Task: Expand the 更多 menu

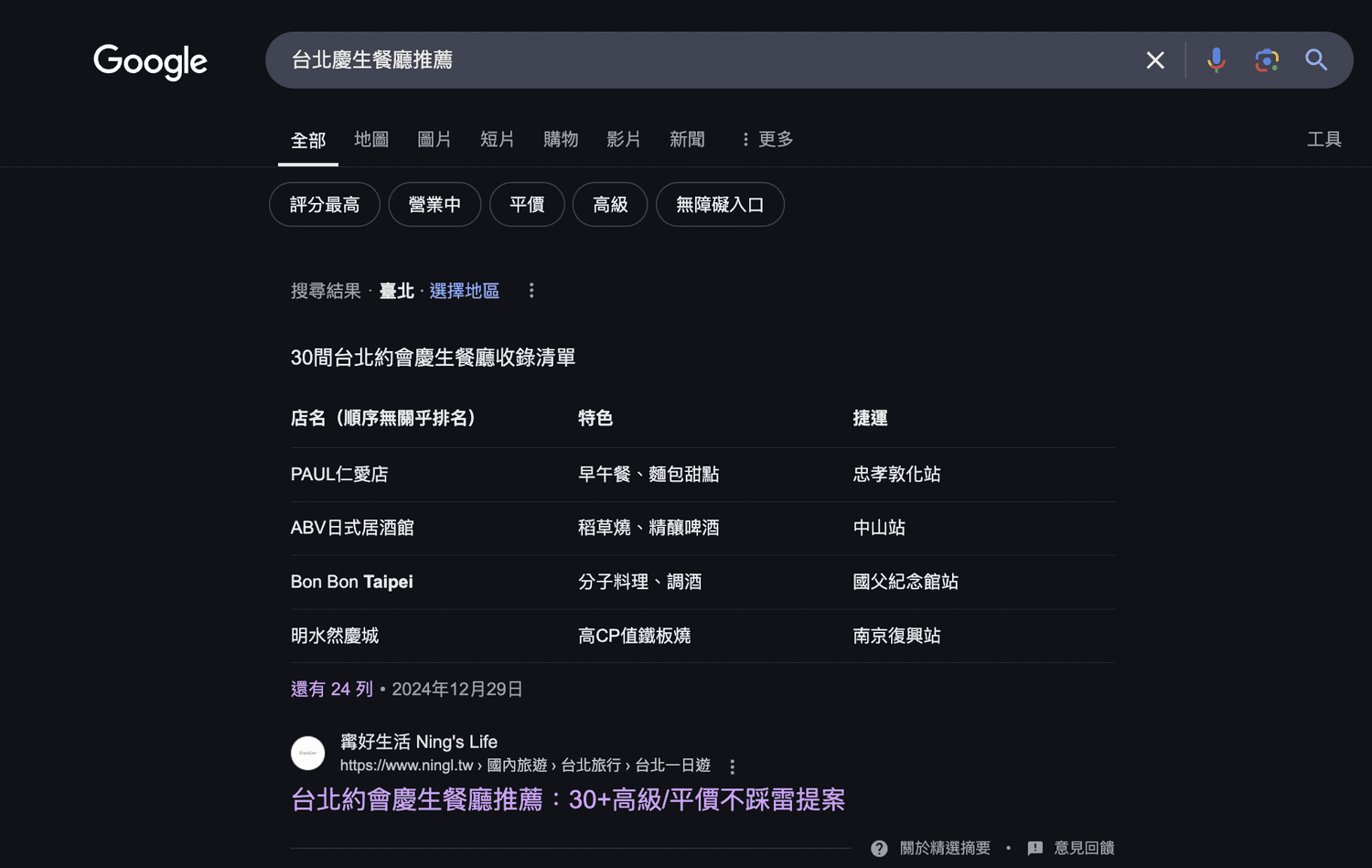Action: click(x=766, y=139)
